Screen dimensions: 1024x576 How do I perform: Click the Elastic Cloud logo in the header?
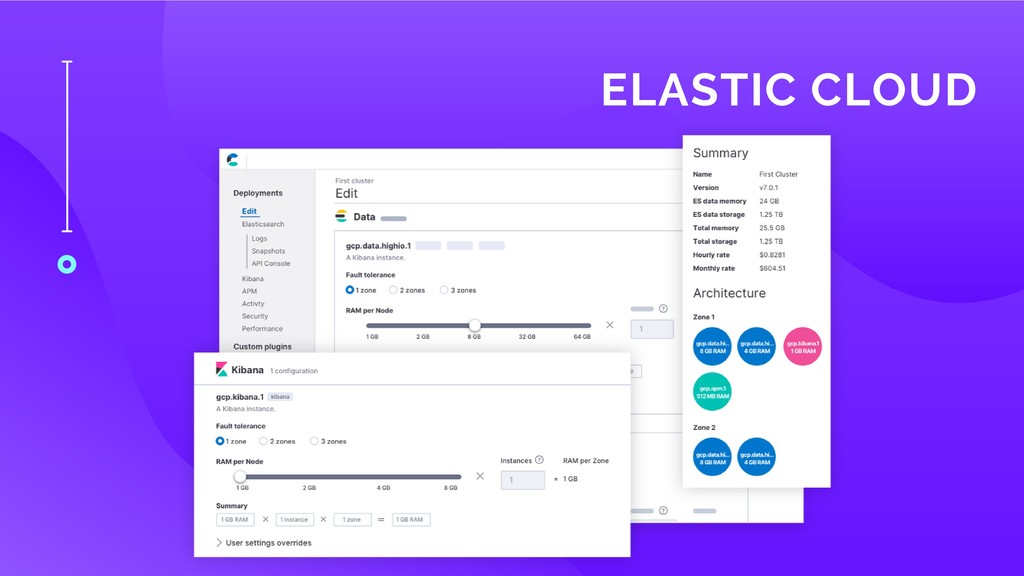[232, 159]
